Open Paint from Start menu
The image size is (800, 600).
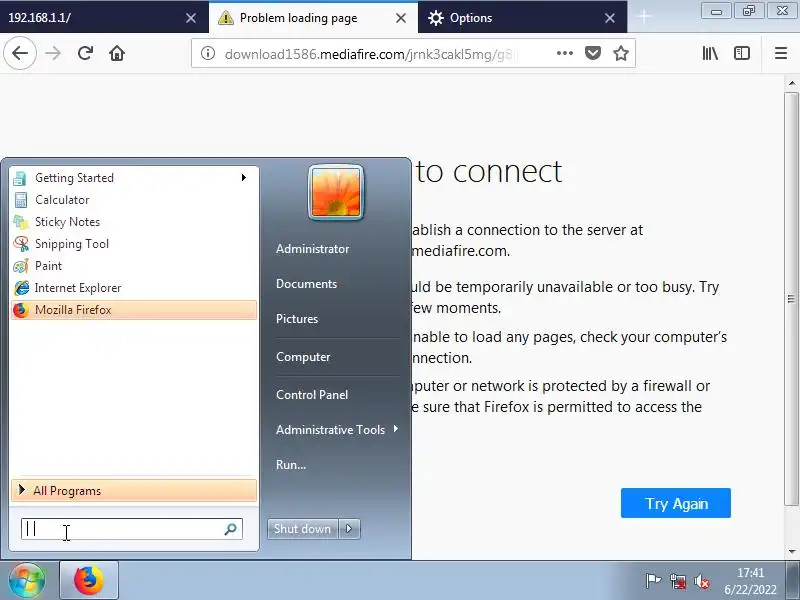point(133,265)
